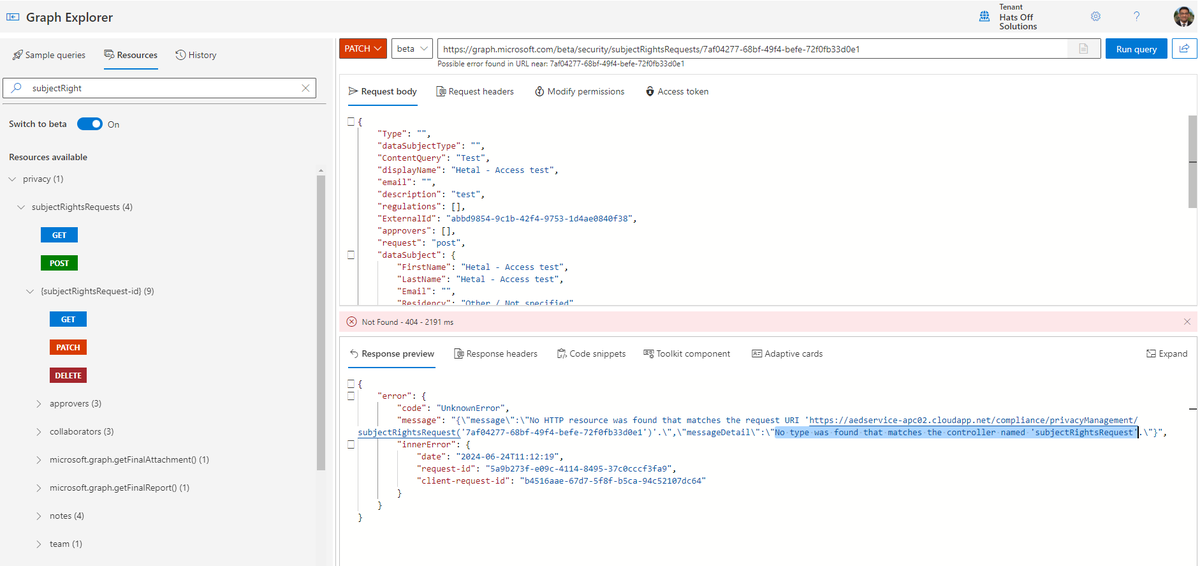Select the Resources tab

click(130, 55)
